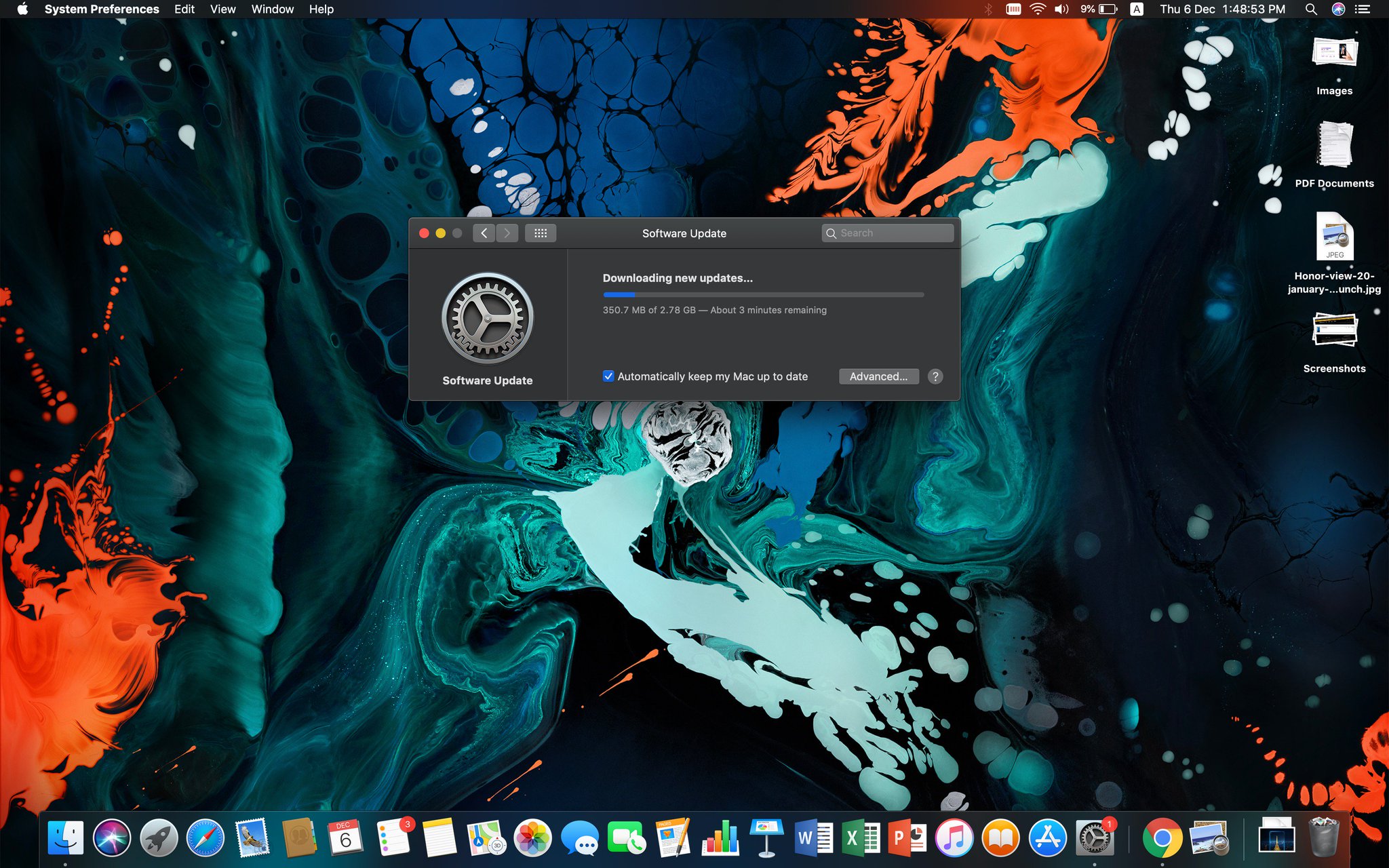
Task: Click the download progress bar
Action: (x=763, y=294)
